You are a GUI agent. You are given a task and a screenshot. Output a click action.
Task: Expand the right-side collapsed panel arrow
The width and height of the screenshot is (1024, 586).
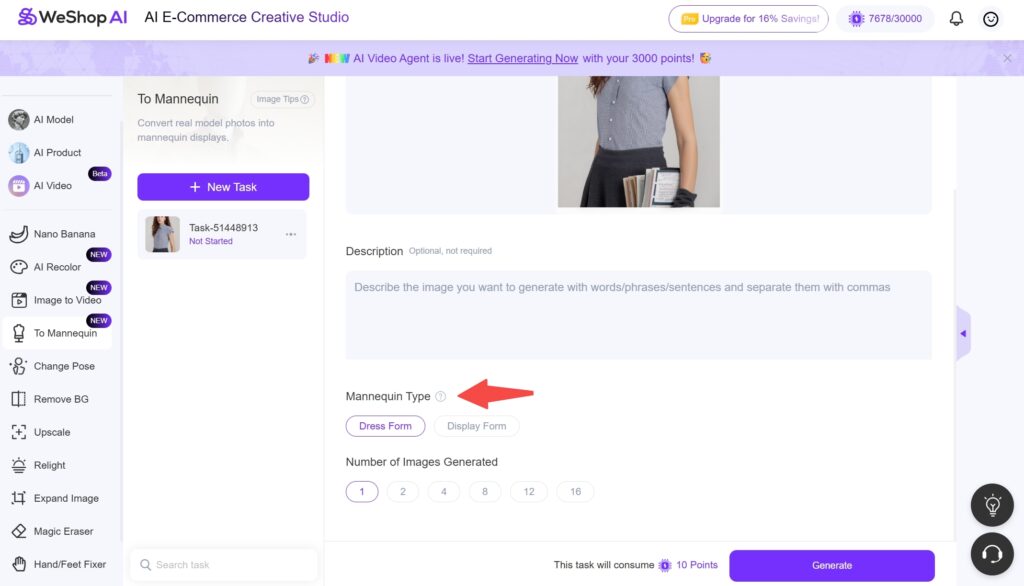point(963,333)
